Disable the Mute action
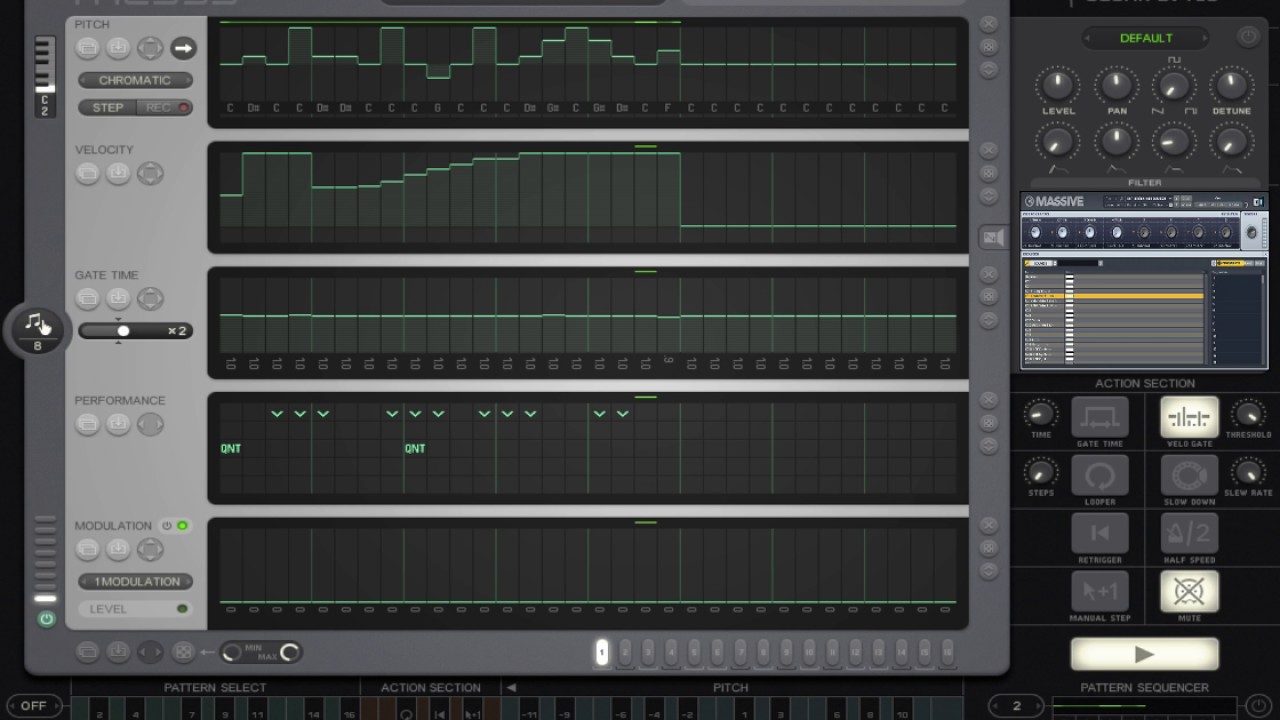 pos(1189,592)
